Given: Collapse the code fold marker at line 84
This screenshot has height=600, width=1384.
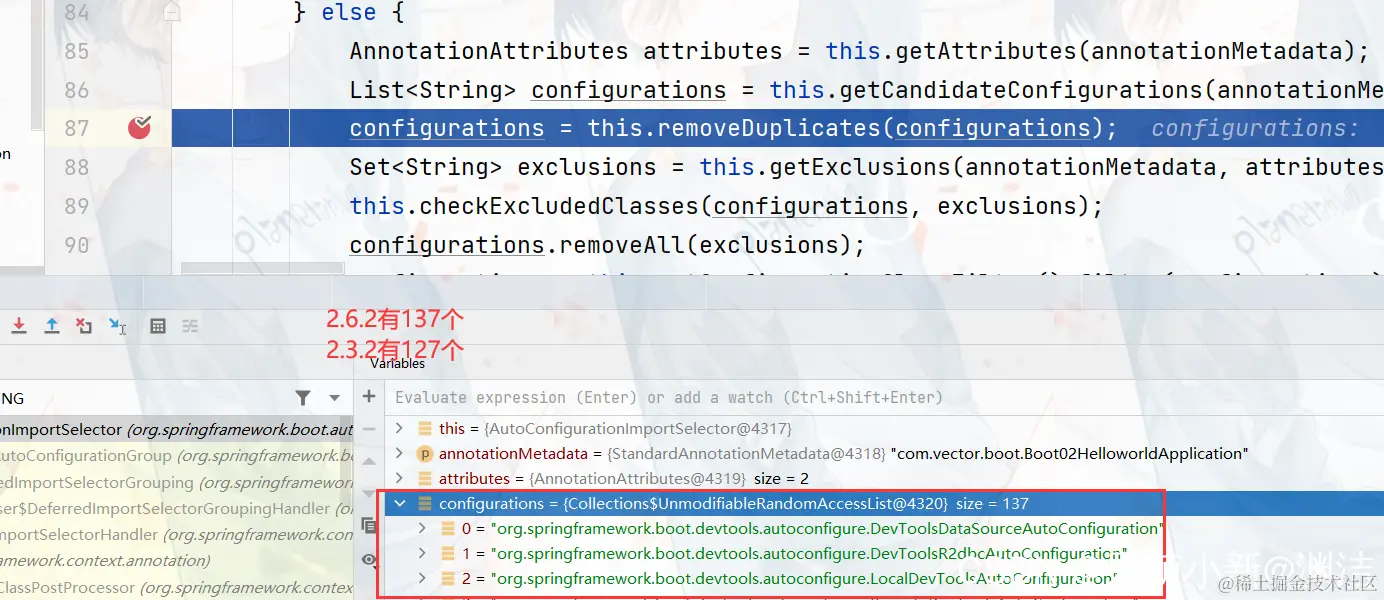Looking at the screenshot, I should point(172,12).
